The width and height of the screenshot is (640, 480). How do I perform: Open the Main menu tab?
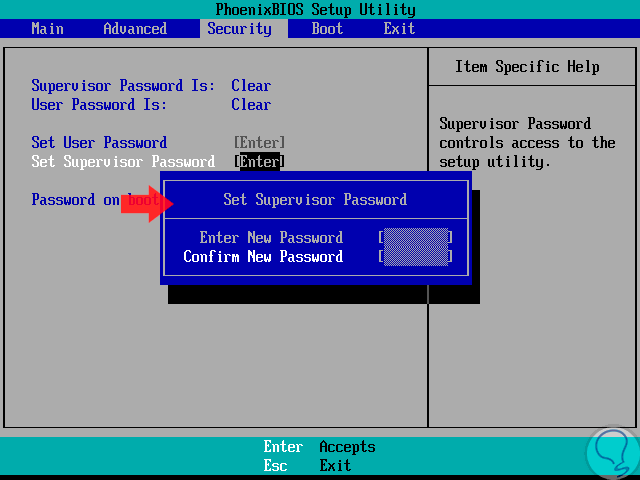click(x=47, y=29)
